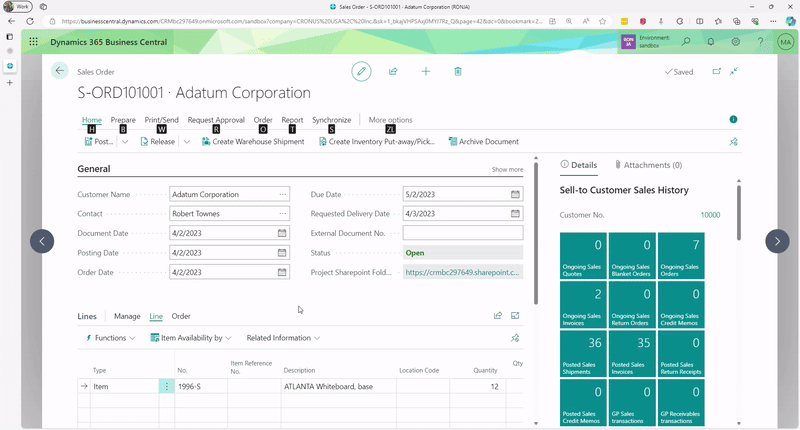Viewport: 800px width, 430px height.
Task: Click the External Document No. field
Action: 462,233
